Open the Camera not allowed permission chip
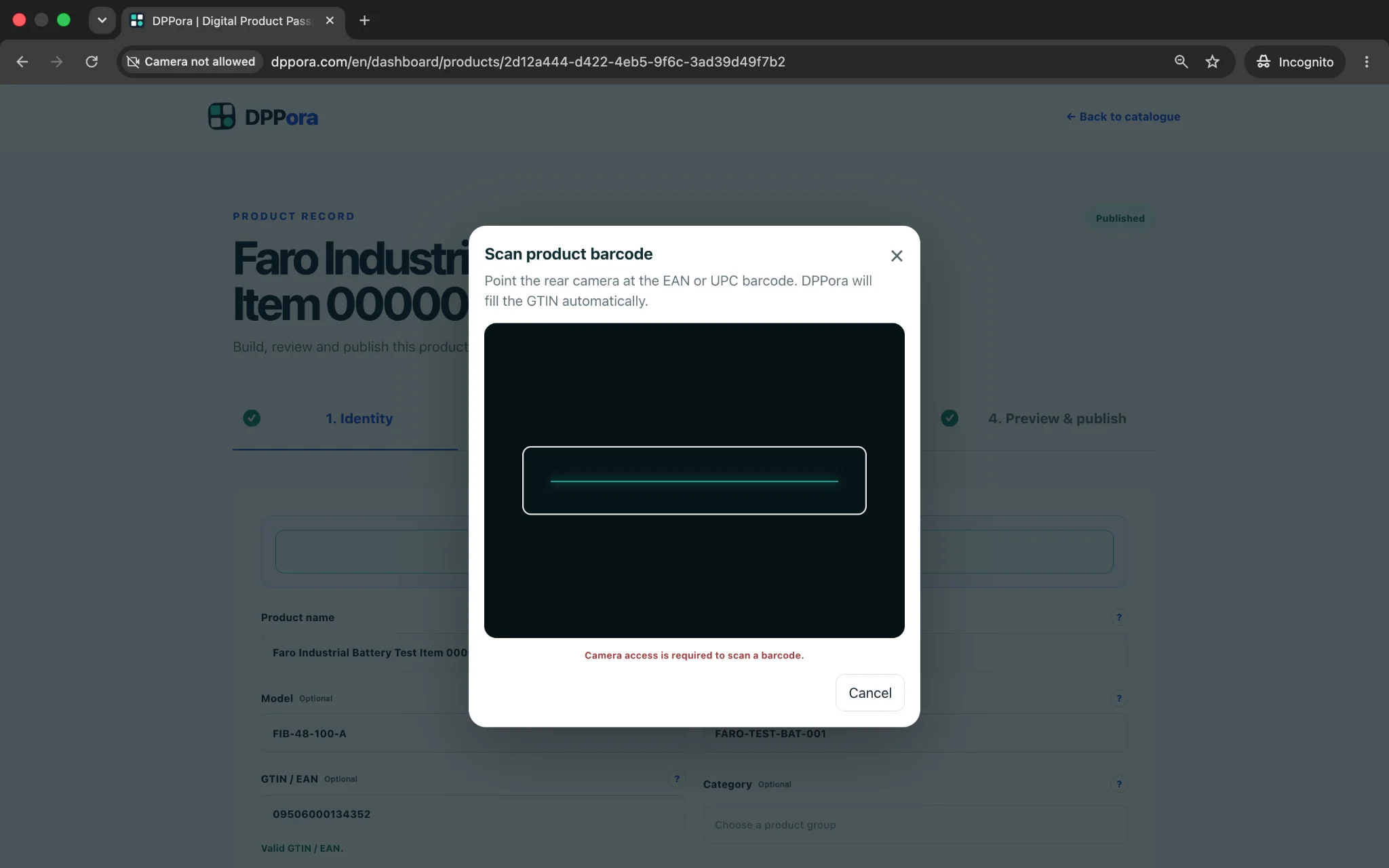The image size is (1389, 868). pyautogui.click(x=191, y=62)
